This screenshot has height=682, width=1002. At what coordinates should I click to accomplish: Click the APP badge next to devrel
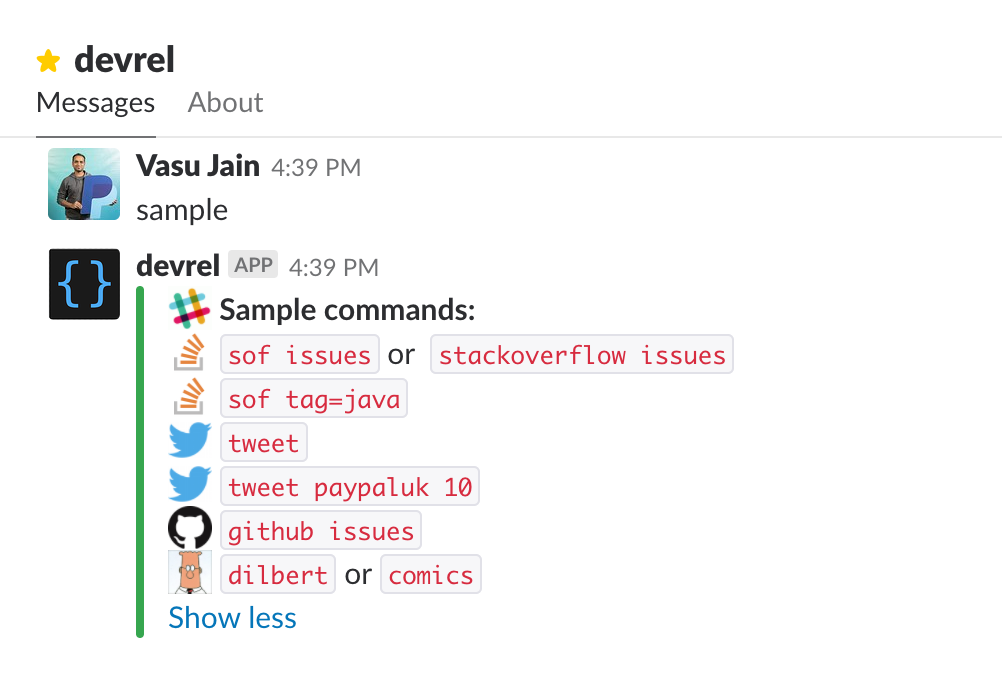tap(253, 266)
